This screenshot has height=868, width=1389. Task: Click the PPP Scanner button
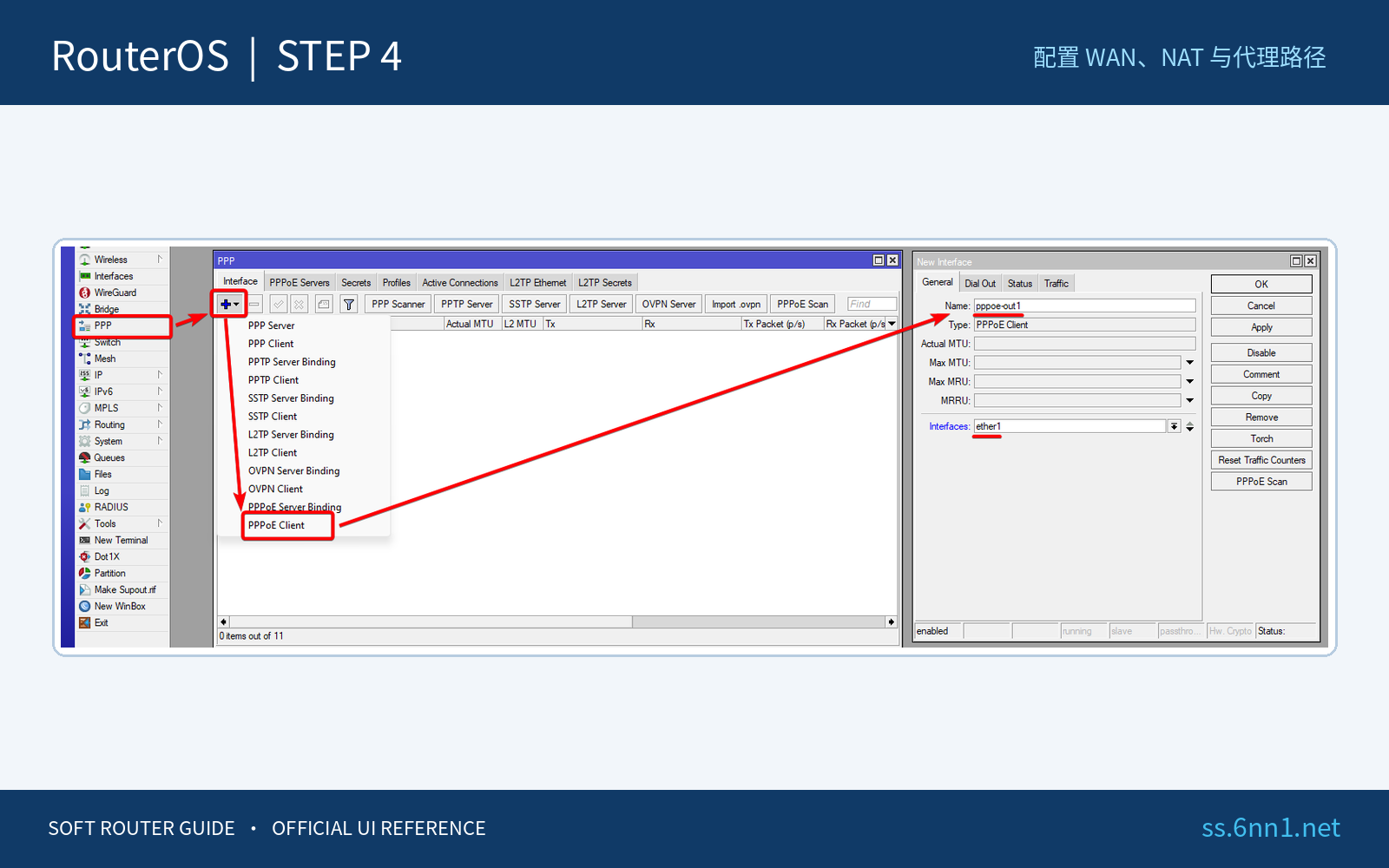(398, 304)
